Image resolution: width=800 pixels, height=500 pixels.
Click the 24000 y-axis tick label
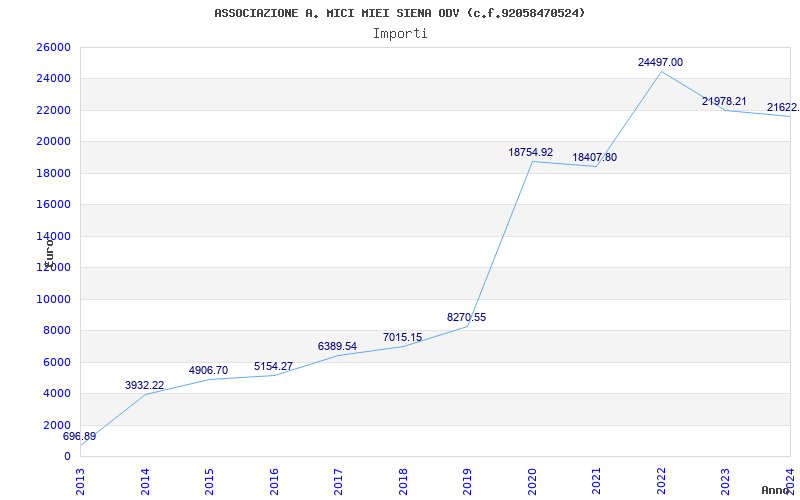tap(53, 79)
